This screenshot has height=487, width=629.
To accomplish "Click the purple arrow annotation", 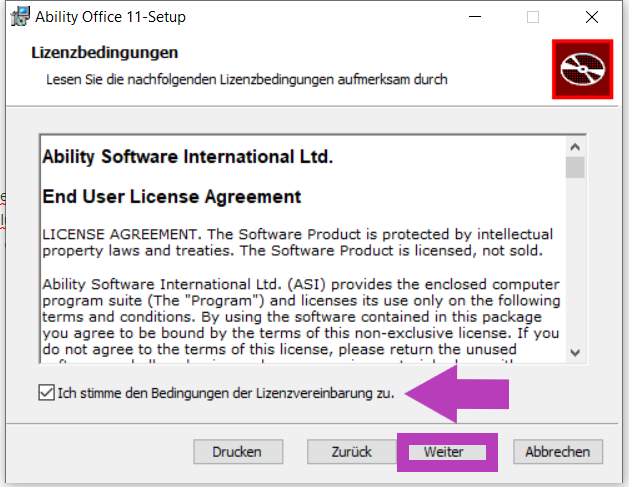I will click(x=457, y=394).
